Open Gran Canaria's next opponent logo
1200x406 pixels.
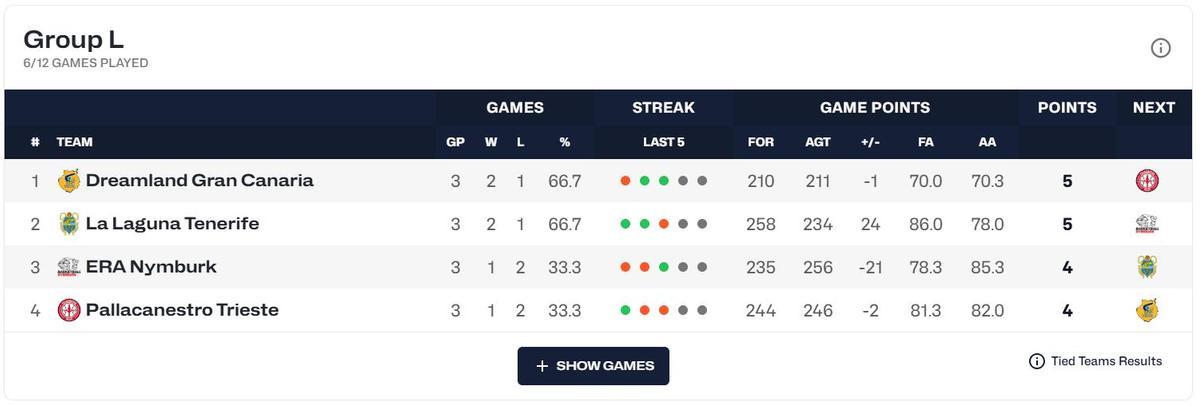1147,181
